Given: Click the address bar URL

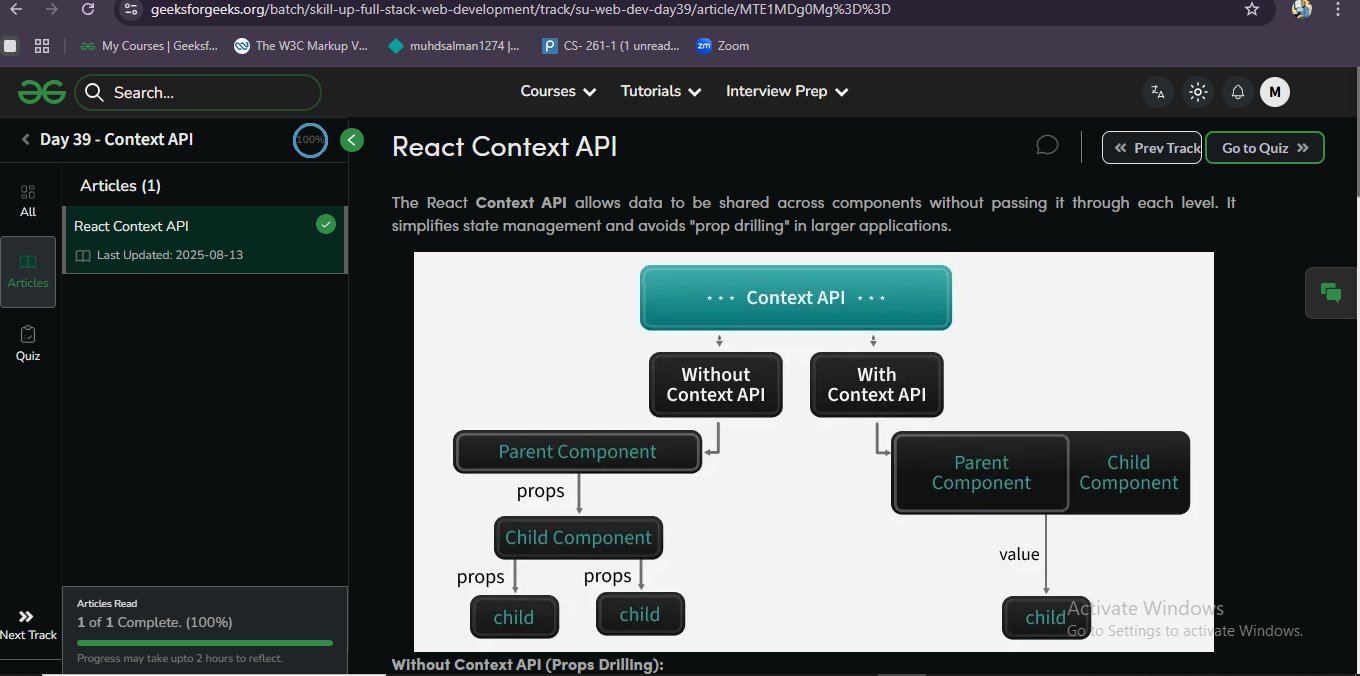Looking at the screenshot, I should pyautogui.click(x=520, y=10).
